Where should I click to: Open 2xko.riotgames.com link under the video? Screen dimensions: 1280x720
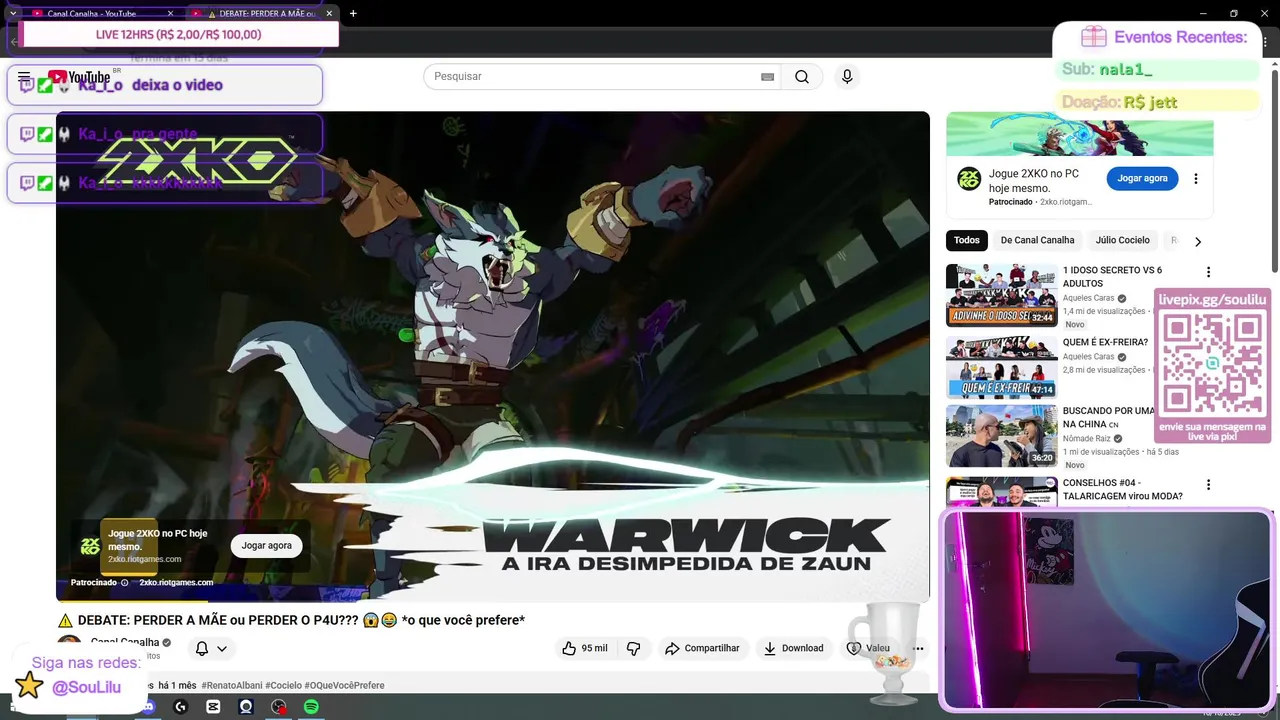click(176, 582)
